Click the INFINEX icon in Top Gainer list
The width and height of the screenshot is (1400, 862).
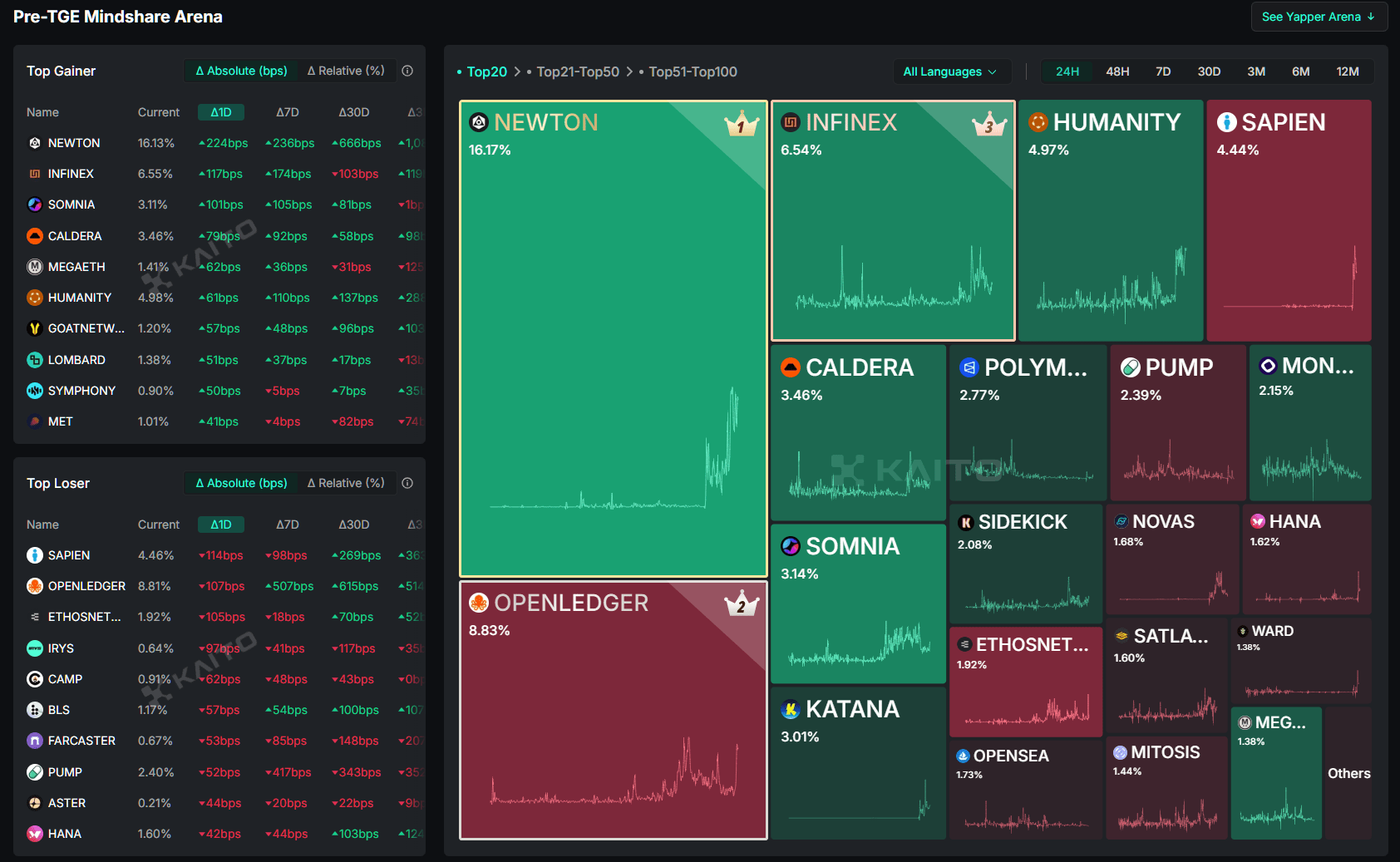coord(35,174)
